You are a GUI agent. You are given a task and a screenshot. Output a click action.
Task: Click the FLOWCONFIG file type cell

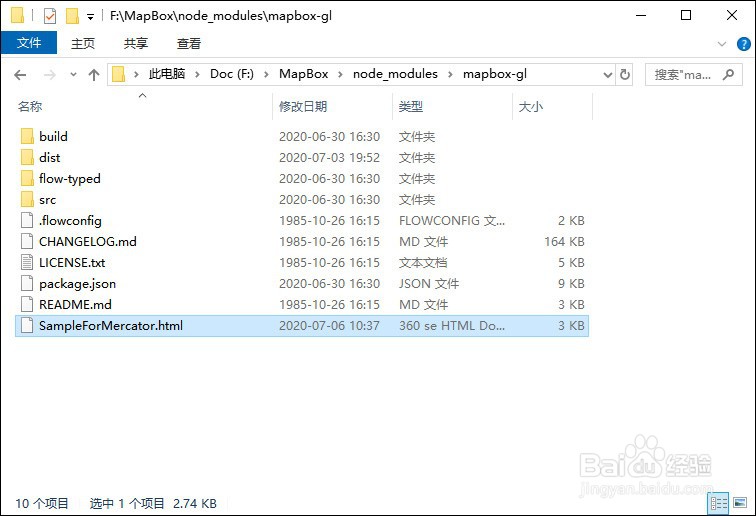pos(452,220)
